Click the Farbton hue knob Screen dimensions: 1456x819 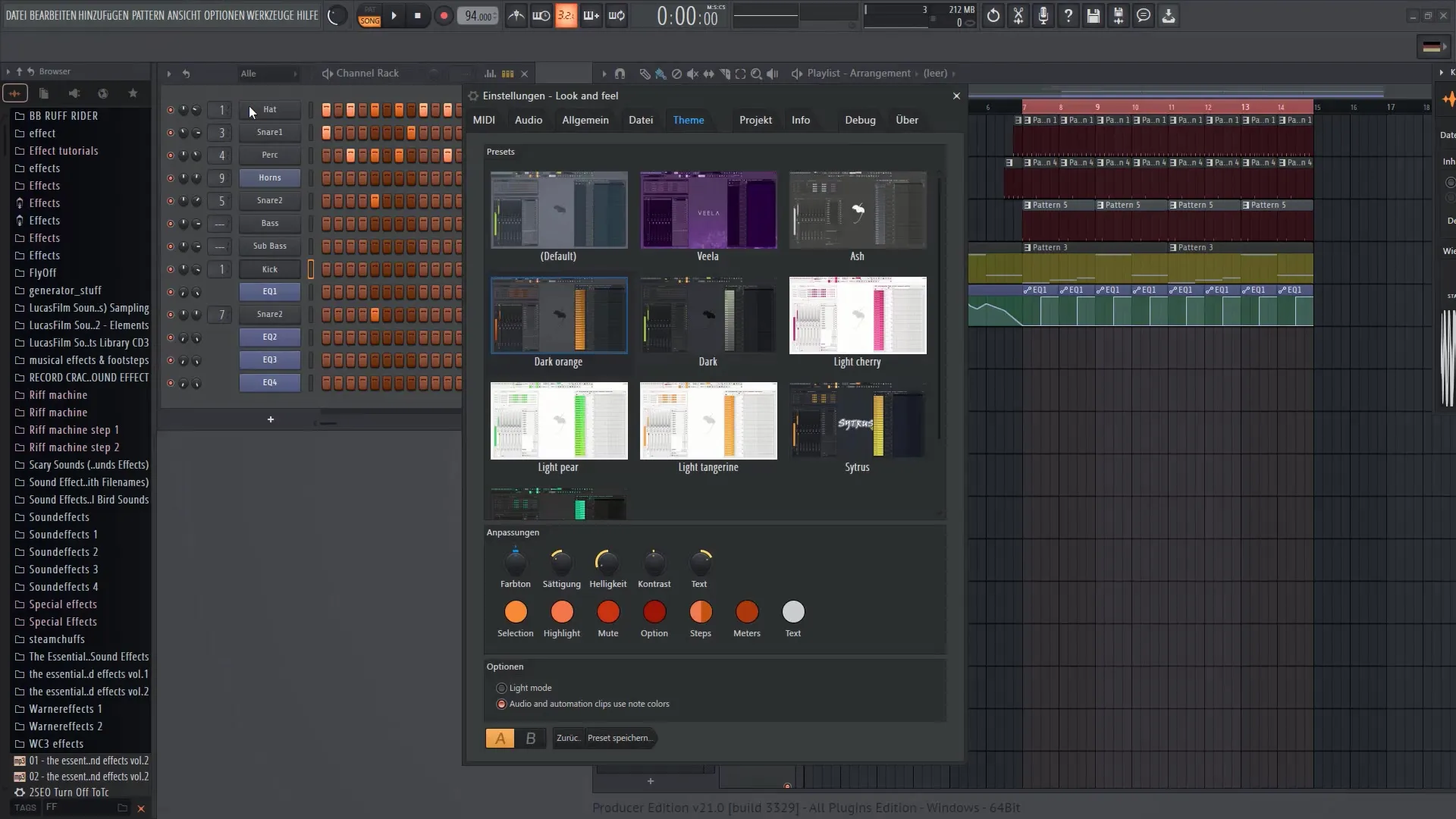(x=516, y=562)
